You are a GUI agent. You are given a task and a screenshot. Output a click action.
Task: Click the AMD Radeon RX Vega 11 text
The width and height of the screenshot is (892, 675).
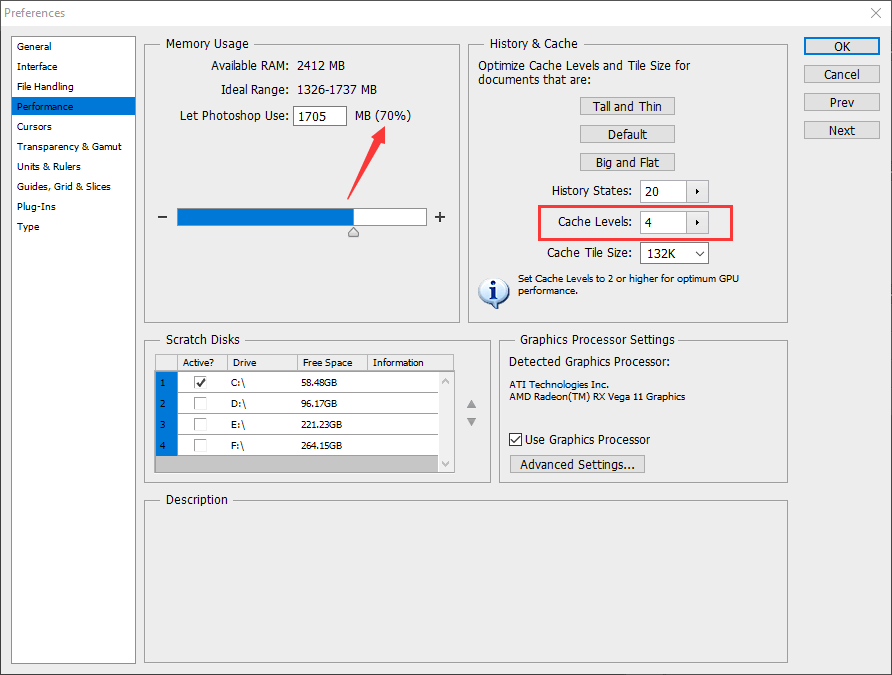[x=597, y=396]
